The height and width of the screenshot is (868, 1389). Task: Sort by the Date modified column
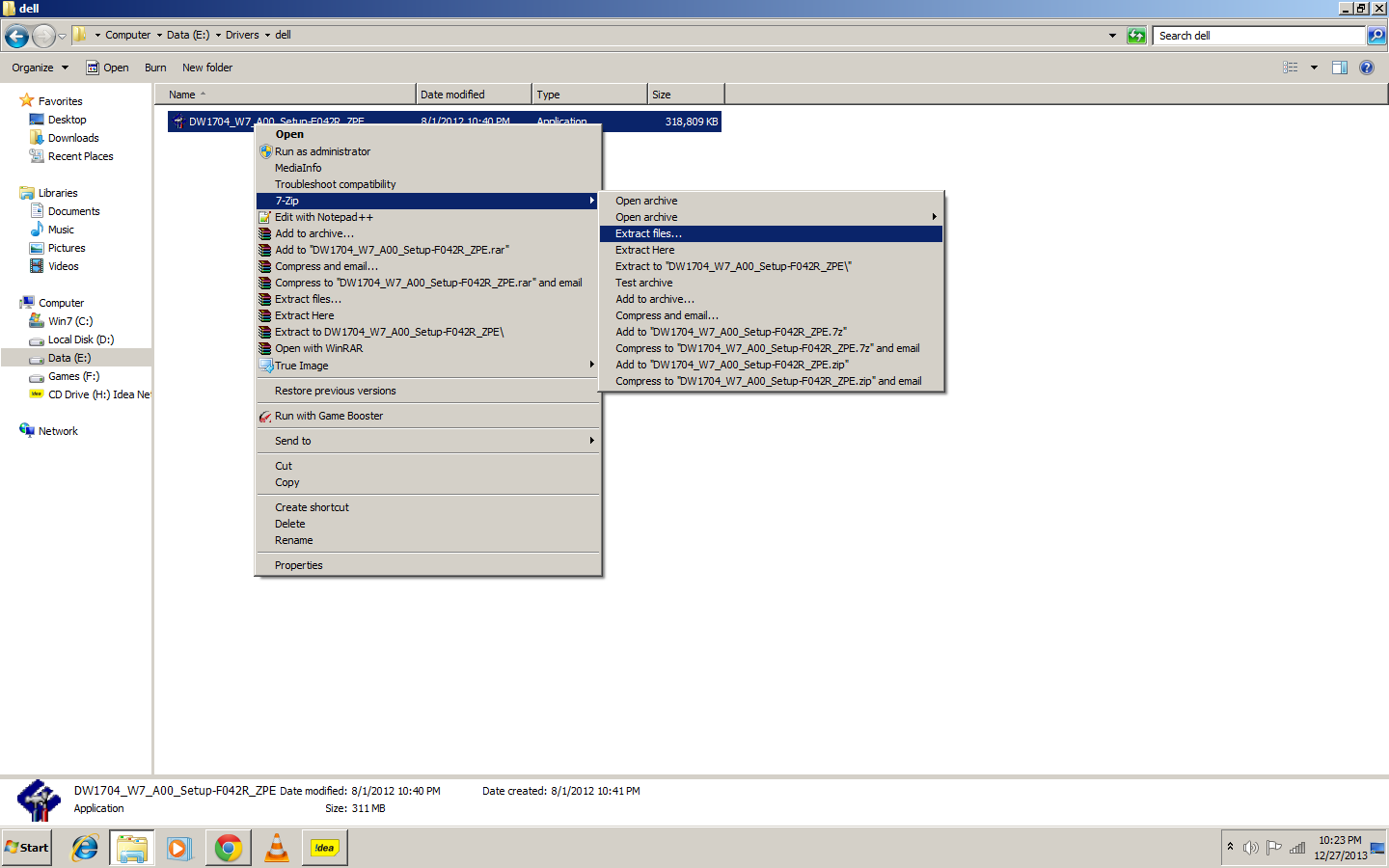point(474,95)
